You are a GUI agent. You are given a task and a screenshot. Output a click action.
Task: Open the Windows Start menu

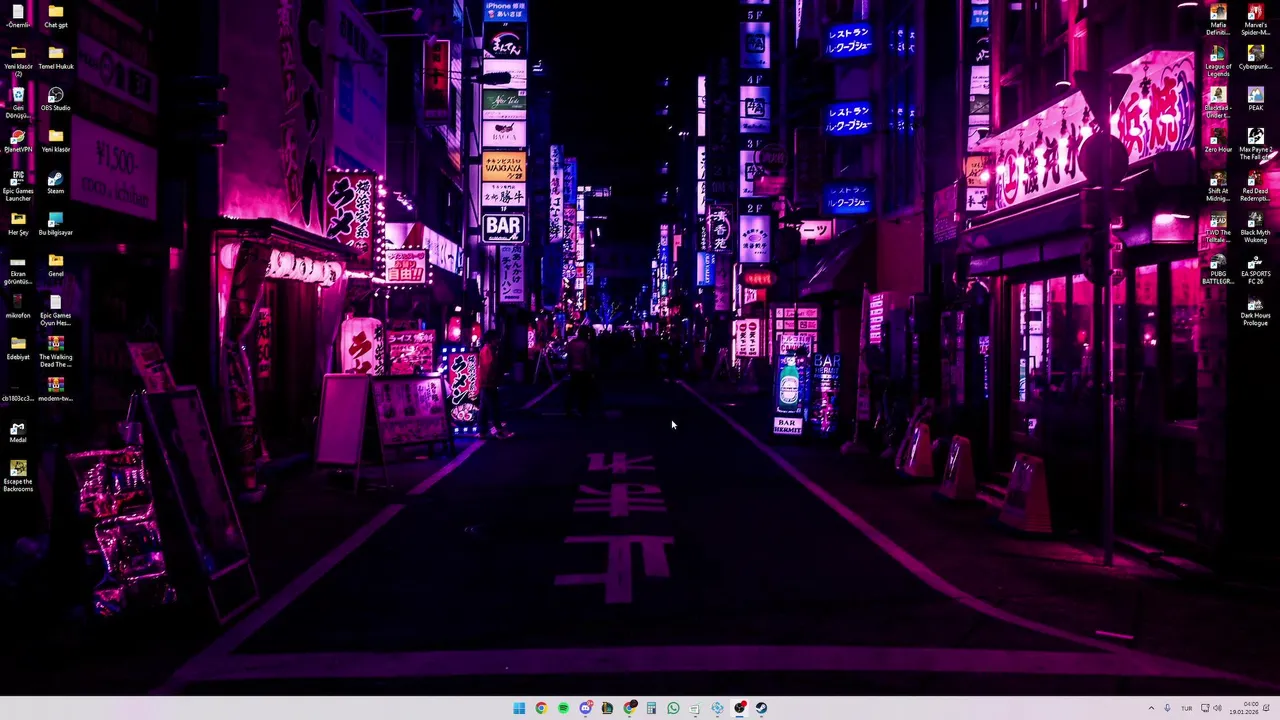[x=519, y=708]
